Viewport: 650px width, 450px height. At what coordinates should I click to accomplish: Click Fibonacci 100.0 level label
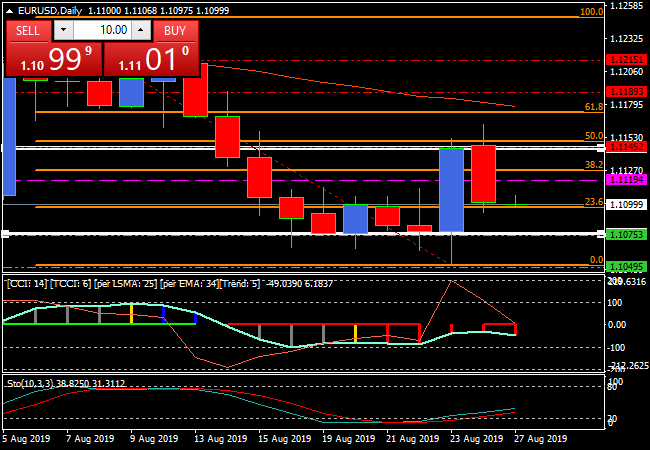coord(591,12)
